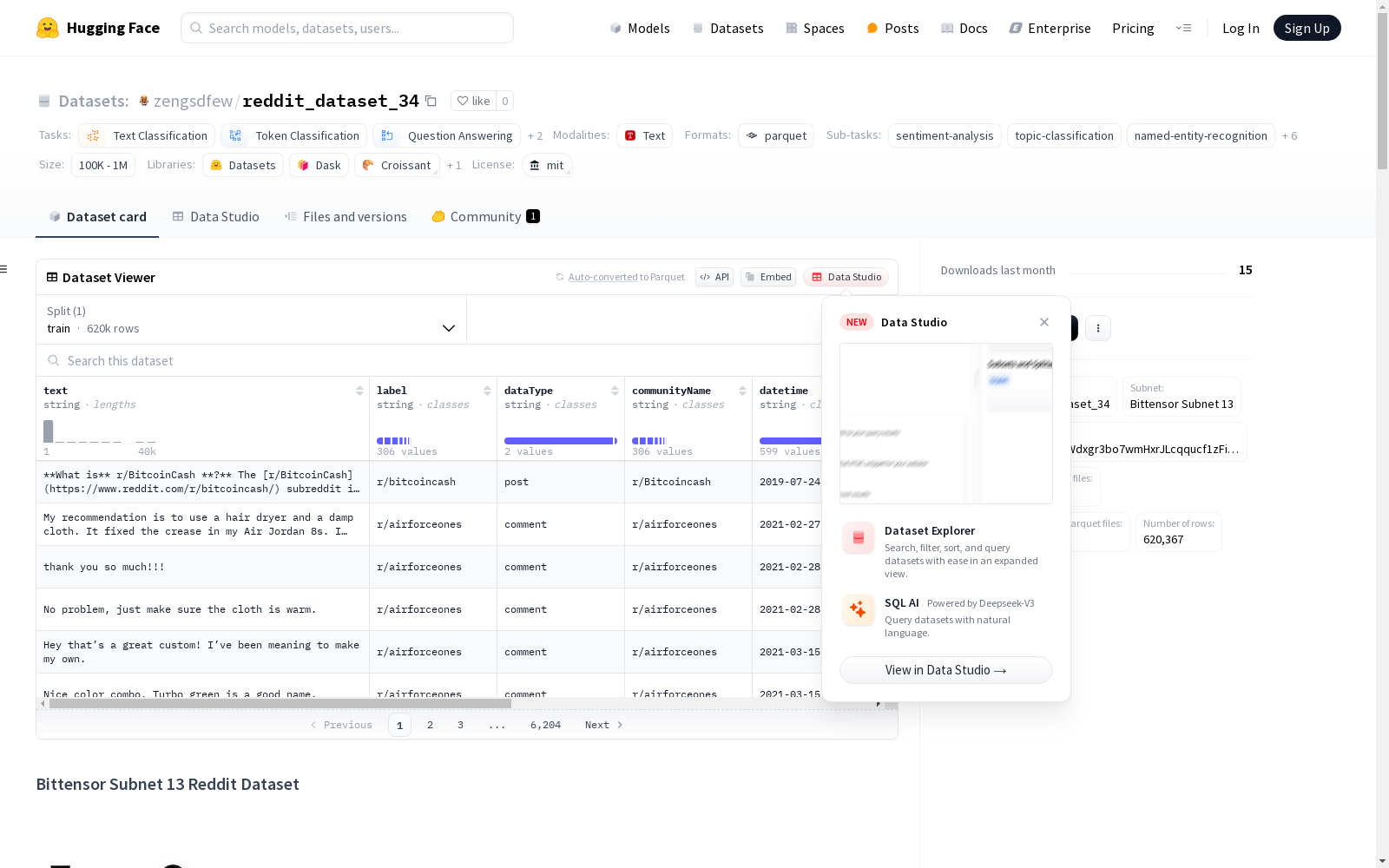Open the Dataset card tab
Viewport: 1389px width, 868px height.
(x=97, y=217)
